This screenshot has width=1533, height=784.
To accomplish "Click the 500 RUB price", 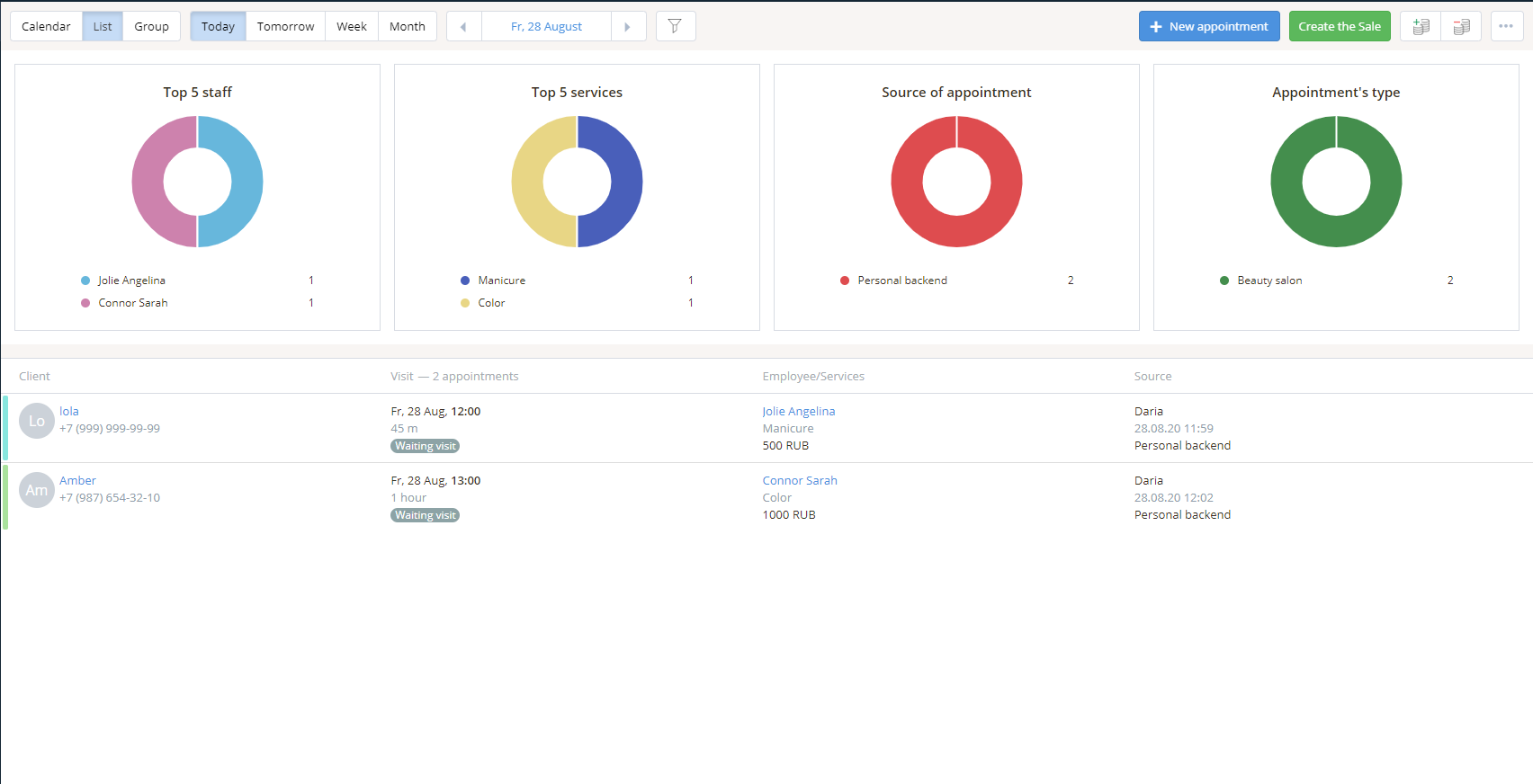I will tap(785, 445).
